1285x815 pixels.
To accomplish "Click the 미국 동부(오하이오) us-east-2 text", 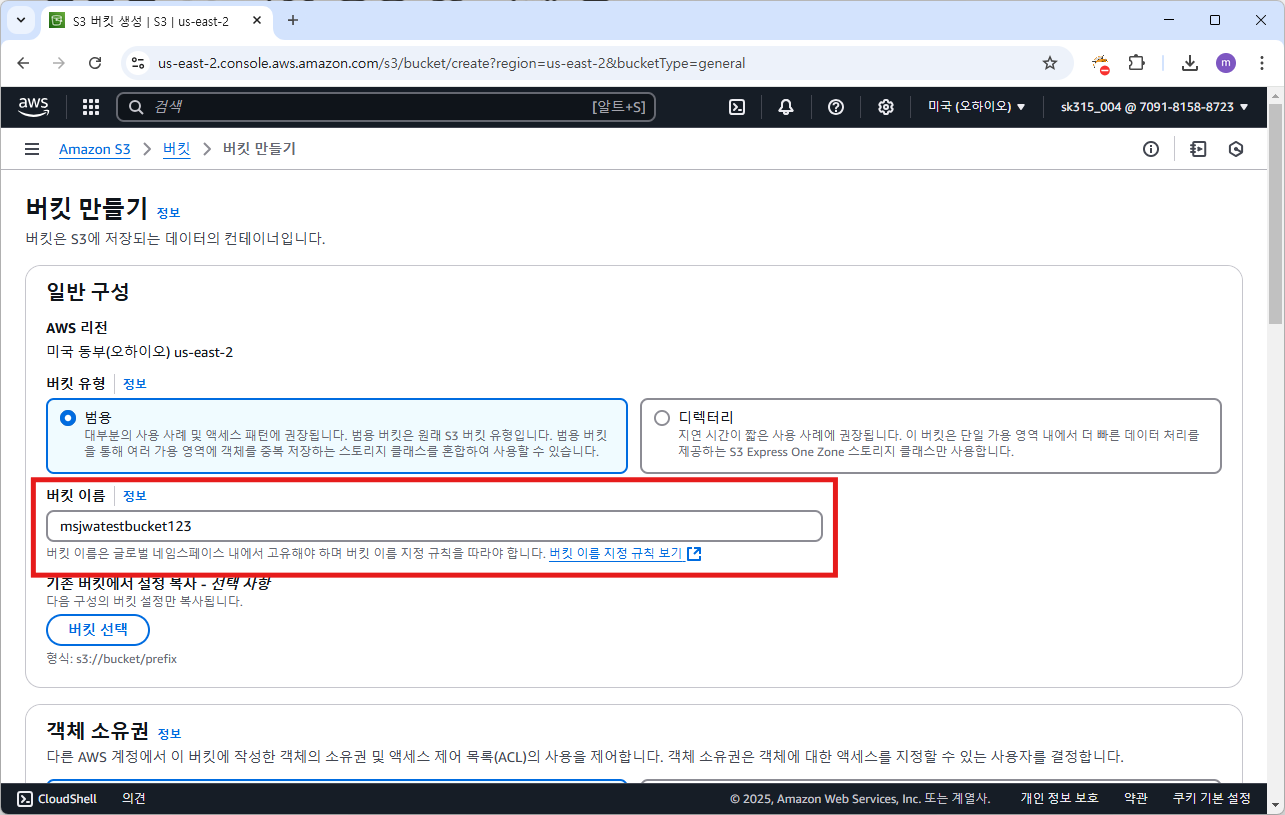I will point(140,352).
